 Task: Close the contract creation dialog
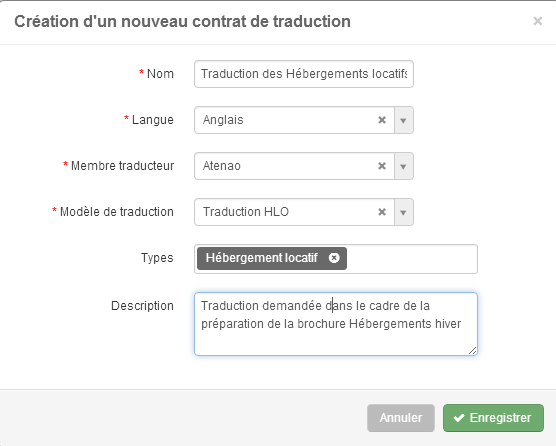(538, 21)
